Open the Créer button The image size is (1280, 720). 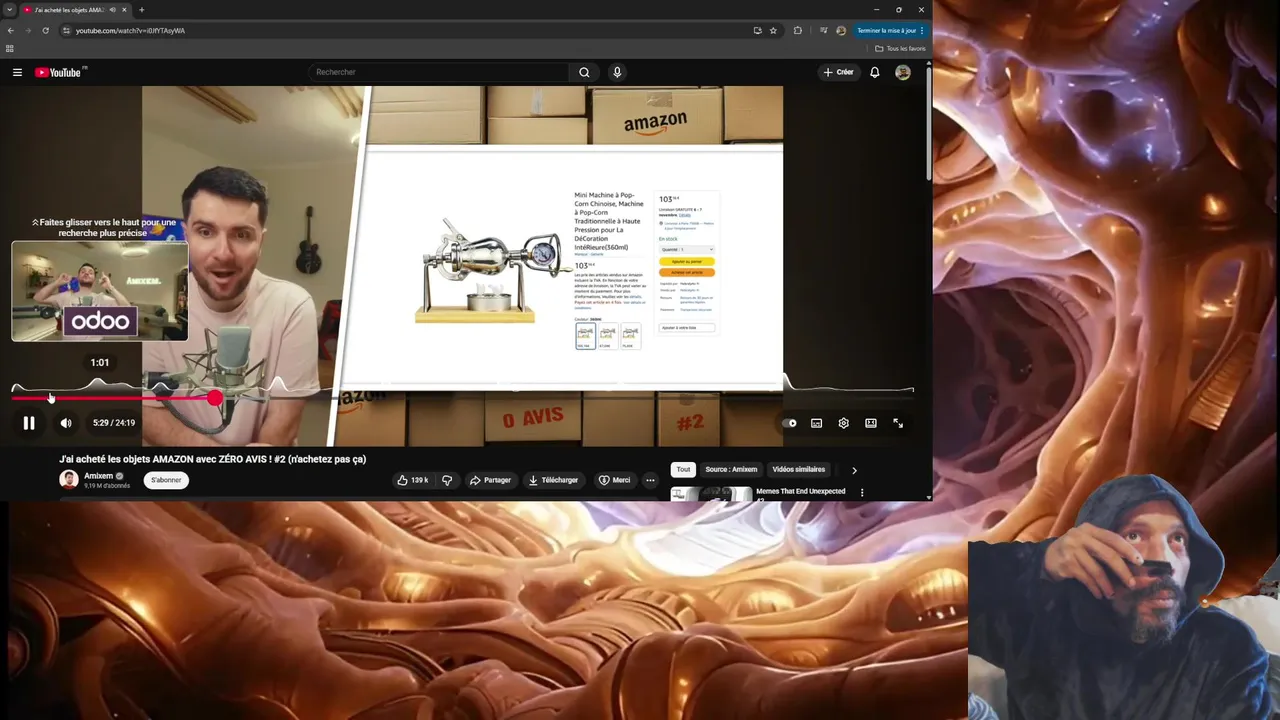838,72
